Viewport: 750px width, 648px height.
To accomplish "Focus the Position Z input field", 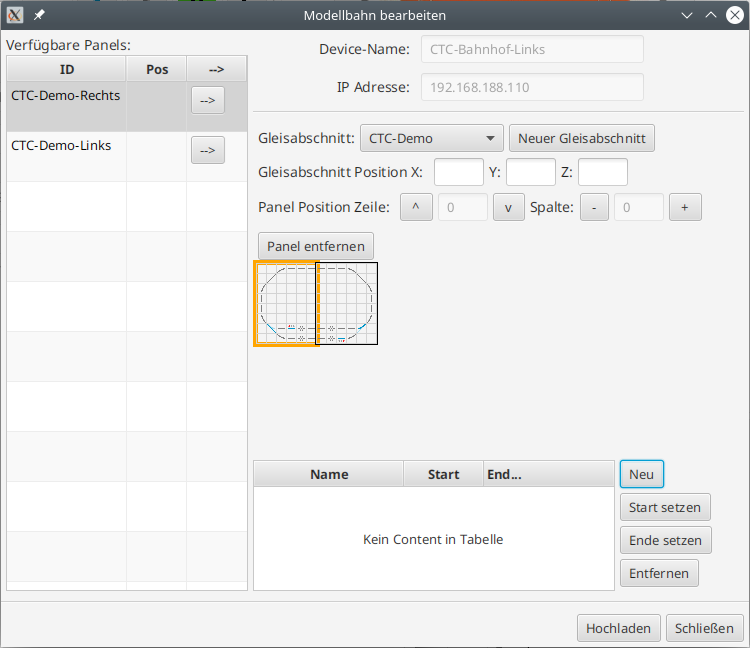I will click(602, 172).
